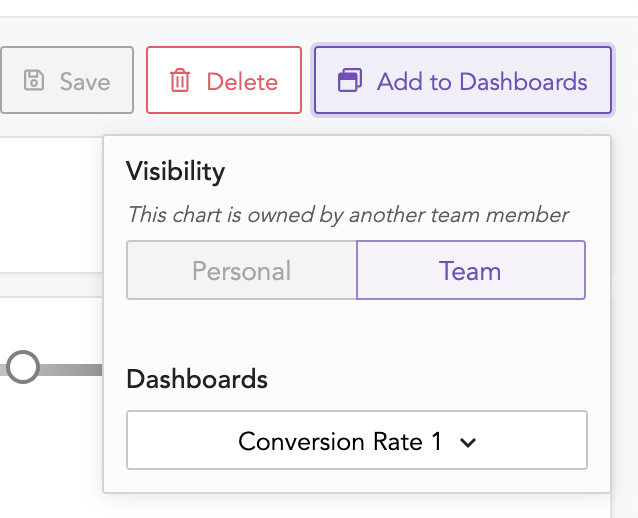Select Team visibility option
The image size is (638, 518).
click(x=471, y=270)
